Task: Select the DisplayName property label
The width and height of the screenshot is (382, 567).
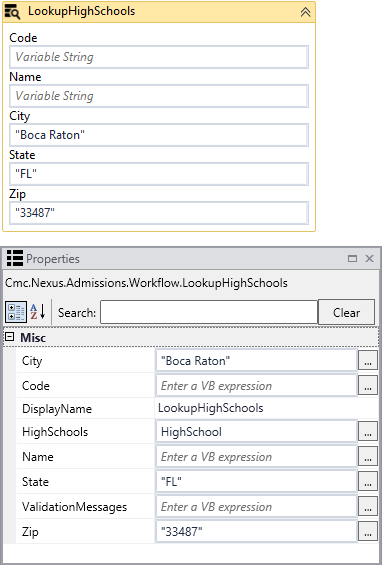Action: (x=57, y=409)
